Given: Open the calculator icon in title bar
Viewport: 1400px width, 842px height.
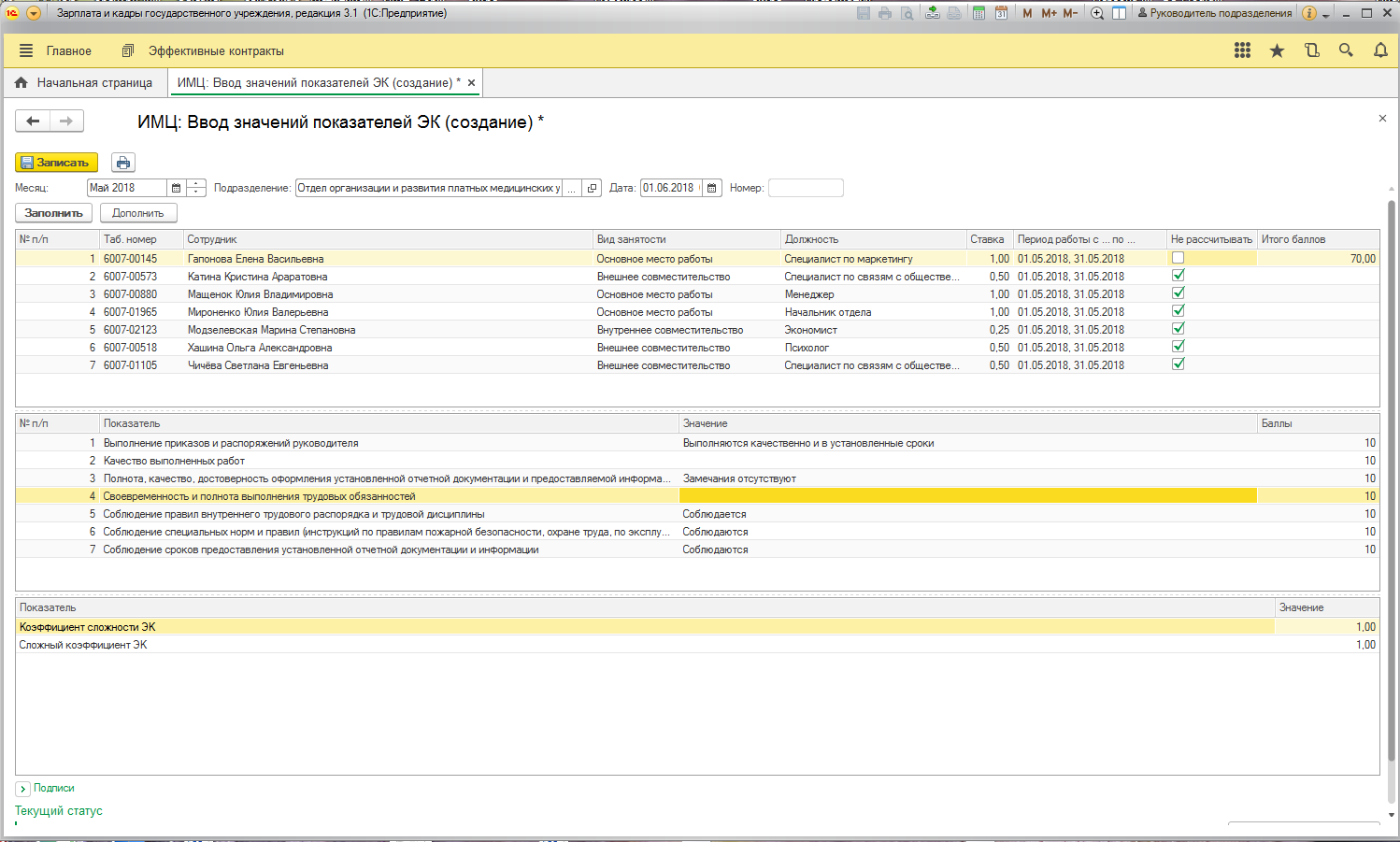Looking at the screenshot, I should pyautogui.click(x=979, y=13).
